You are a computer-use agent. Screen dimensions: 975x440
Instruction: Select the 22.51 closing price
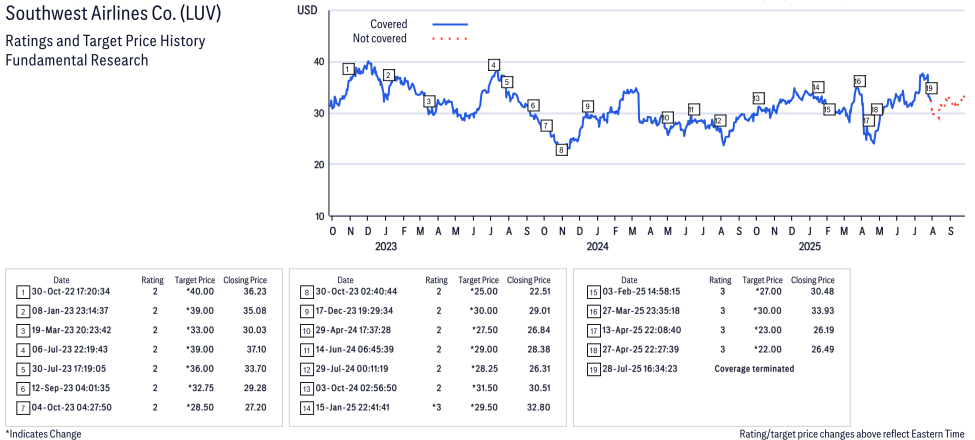(538, 291)
